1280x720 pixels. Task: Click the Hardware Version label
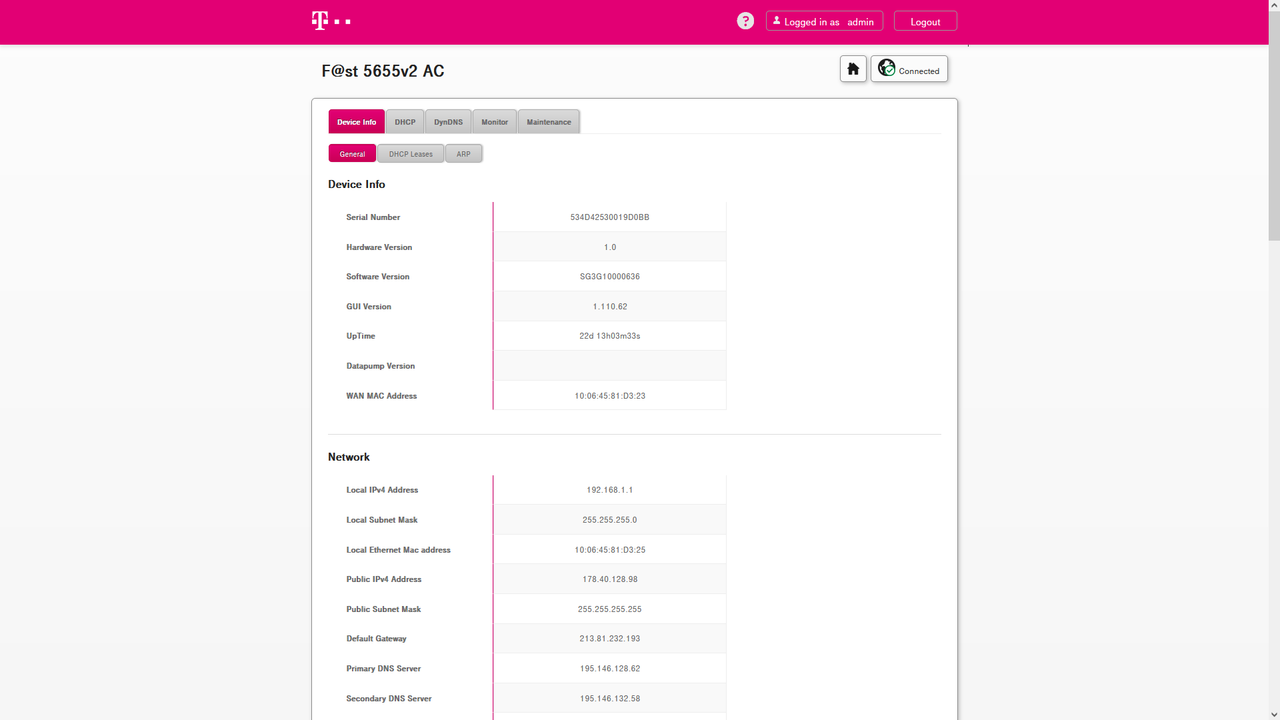pyautogui.click(x=379, y=247)
